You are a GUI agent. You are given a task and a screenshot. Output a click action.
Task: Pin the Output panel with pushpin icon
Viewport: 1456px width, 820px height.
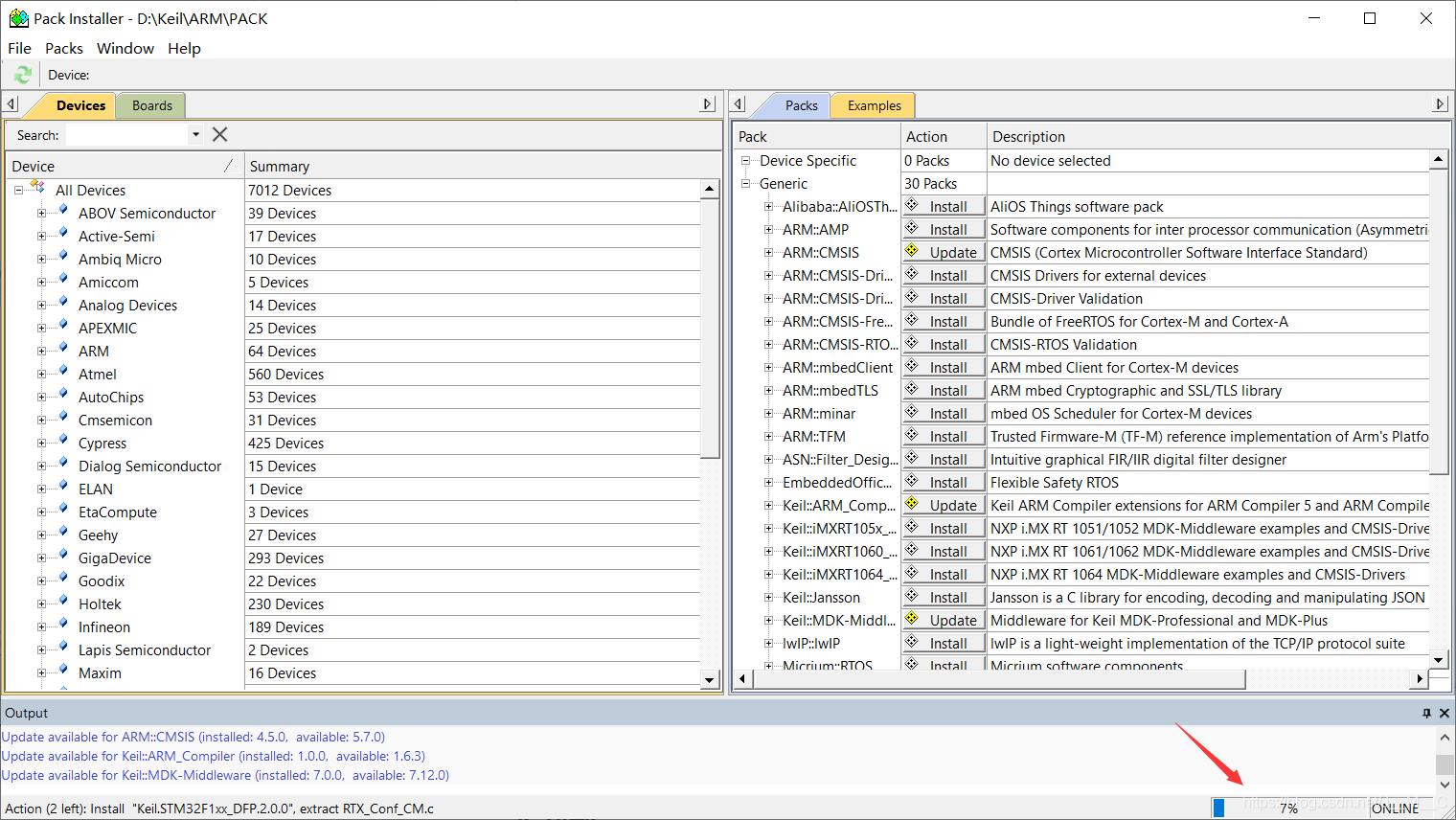tap(1426, 713)
